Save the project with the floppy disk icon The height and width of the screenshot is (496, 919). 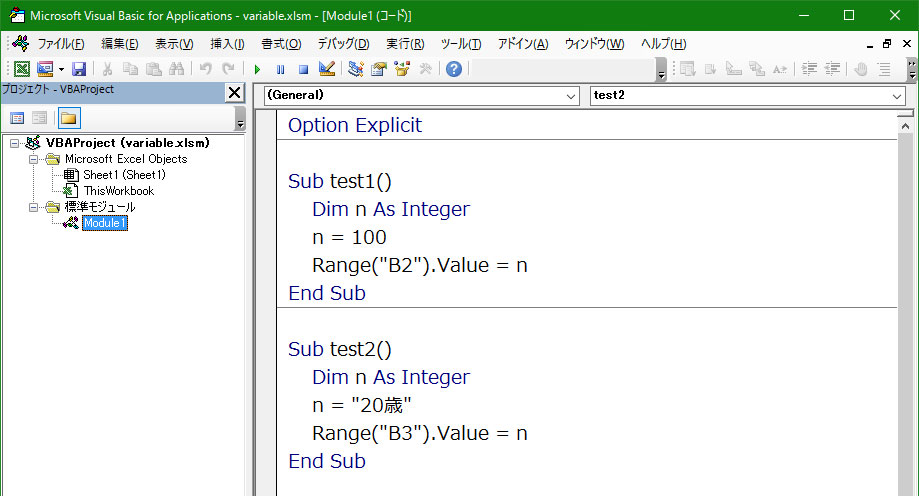tap(79, 69)
